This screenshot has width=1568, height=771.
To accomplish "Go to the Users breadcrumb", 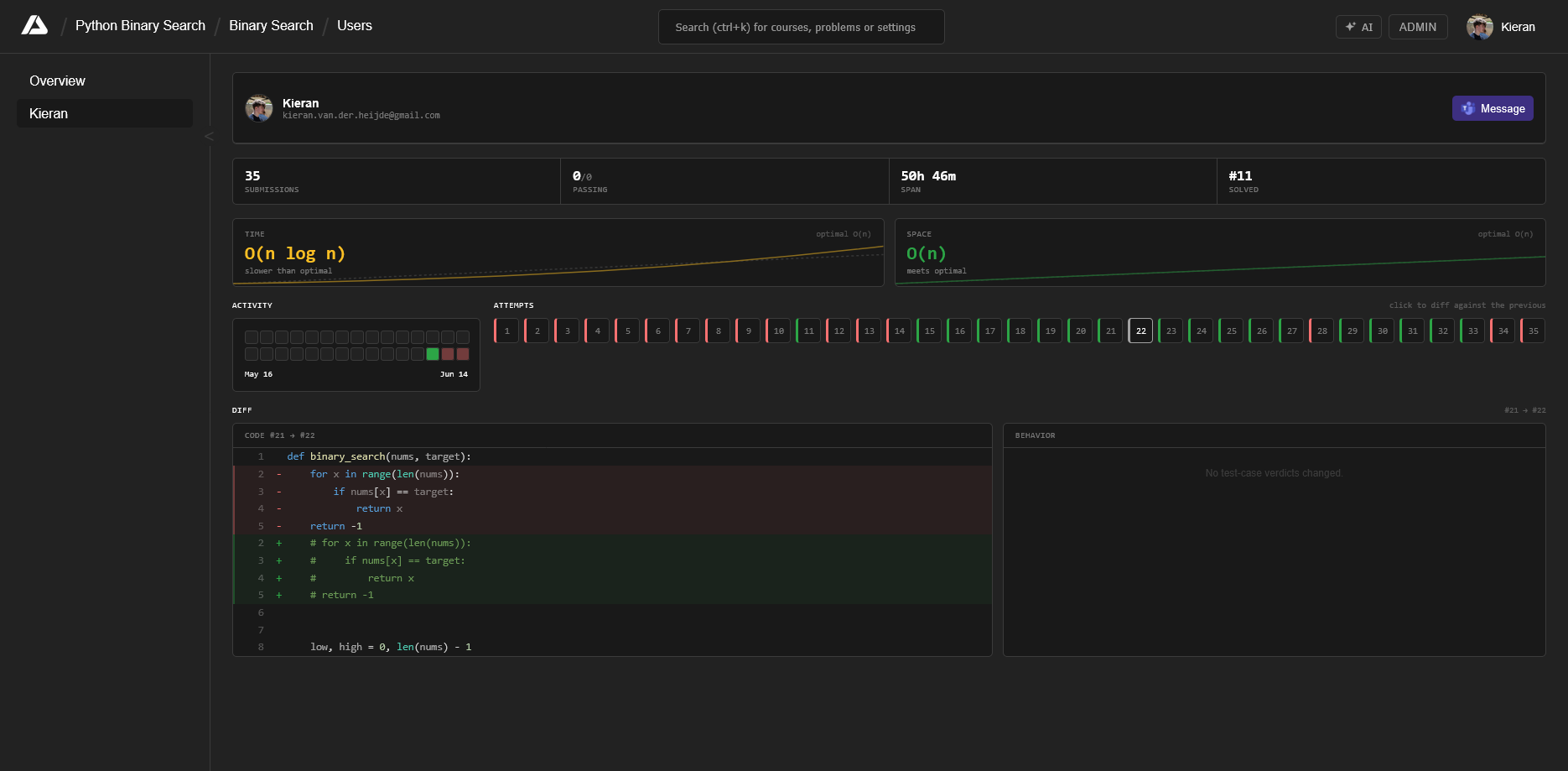I will [x=355, y=25].
